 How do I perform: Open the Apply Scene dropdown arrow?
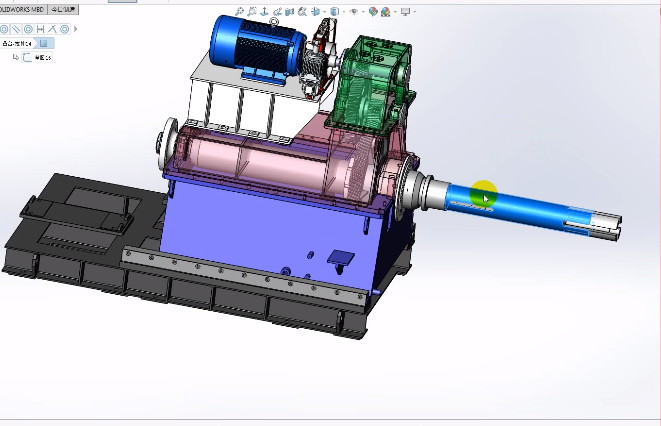tap(395, 12)
